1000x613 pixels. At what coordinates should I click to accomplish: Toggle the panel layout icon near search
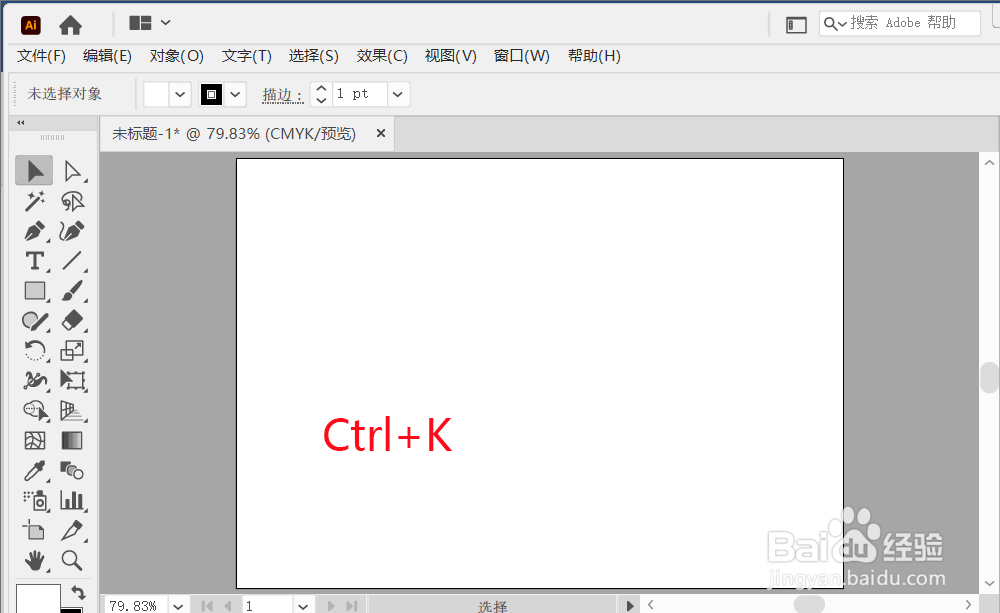click(x=796, y=25)
